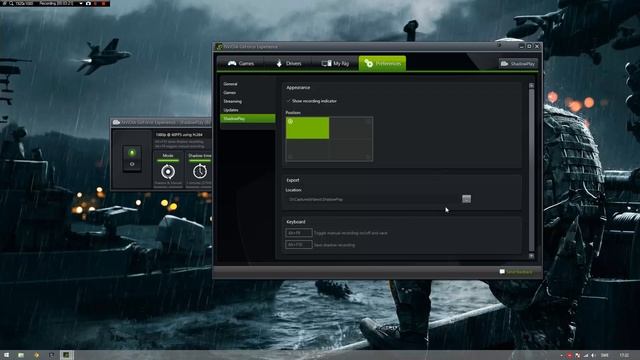Choose top-left indicator position

pyautogui.click(x=307, y=128)
